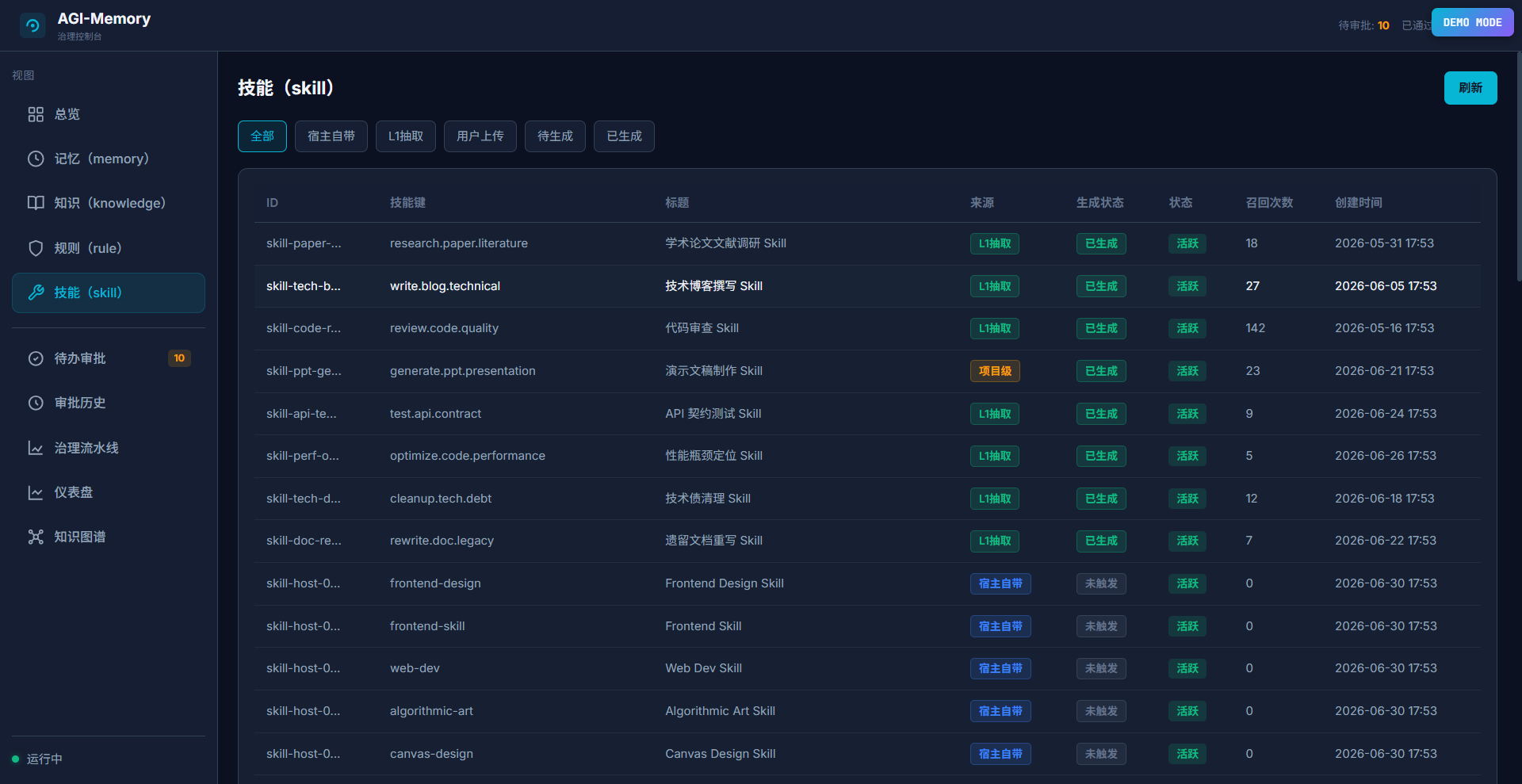This screenshot has width=1522, height=784.
Task: Click the chart icon beside 仪表盘
Action: pyautogui.click(x=36, y=492)
